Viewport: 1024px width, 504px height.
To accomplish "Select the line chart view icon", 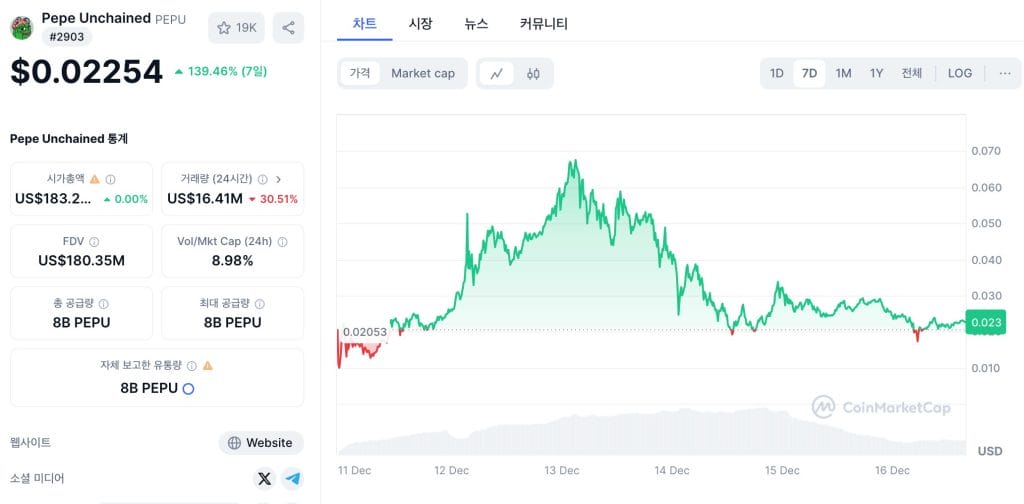I will click(497, 74).
